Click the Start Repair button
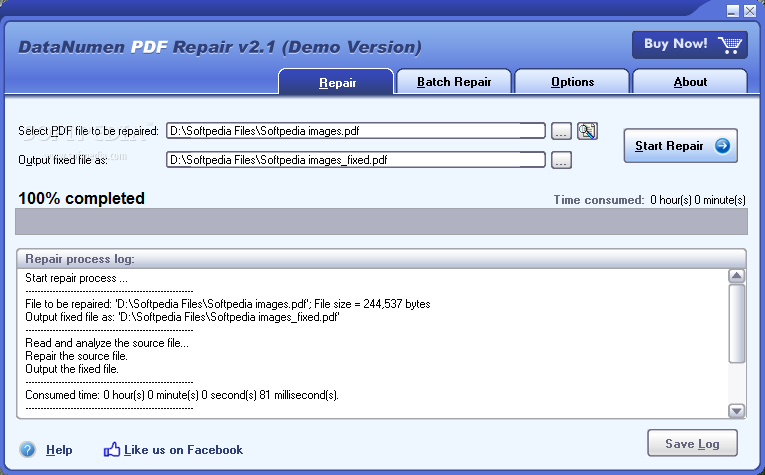Screen dimensions: 765x475 680,145
